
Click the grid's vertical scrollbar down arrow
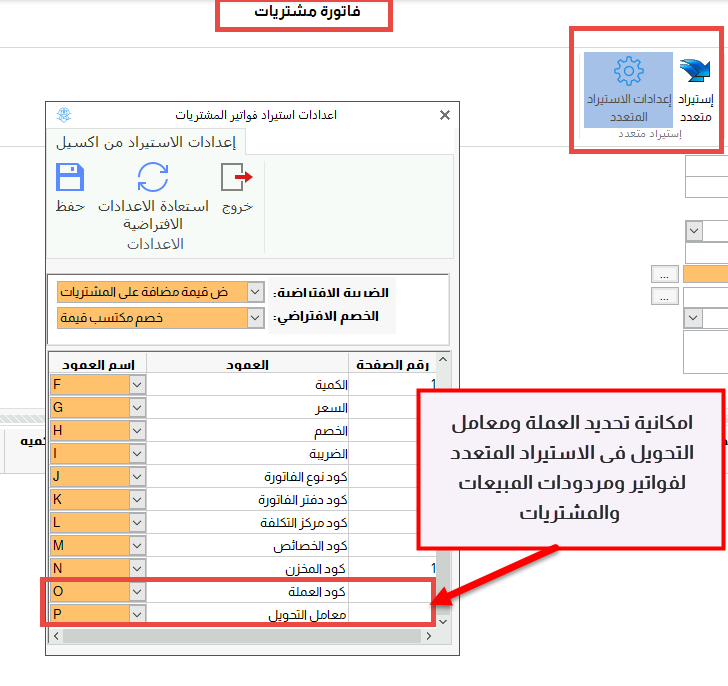click(443, 621)
